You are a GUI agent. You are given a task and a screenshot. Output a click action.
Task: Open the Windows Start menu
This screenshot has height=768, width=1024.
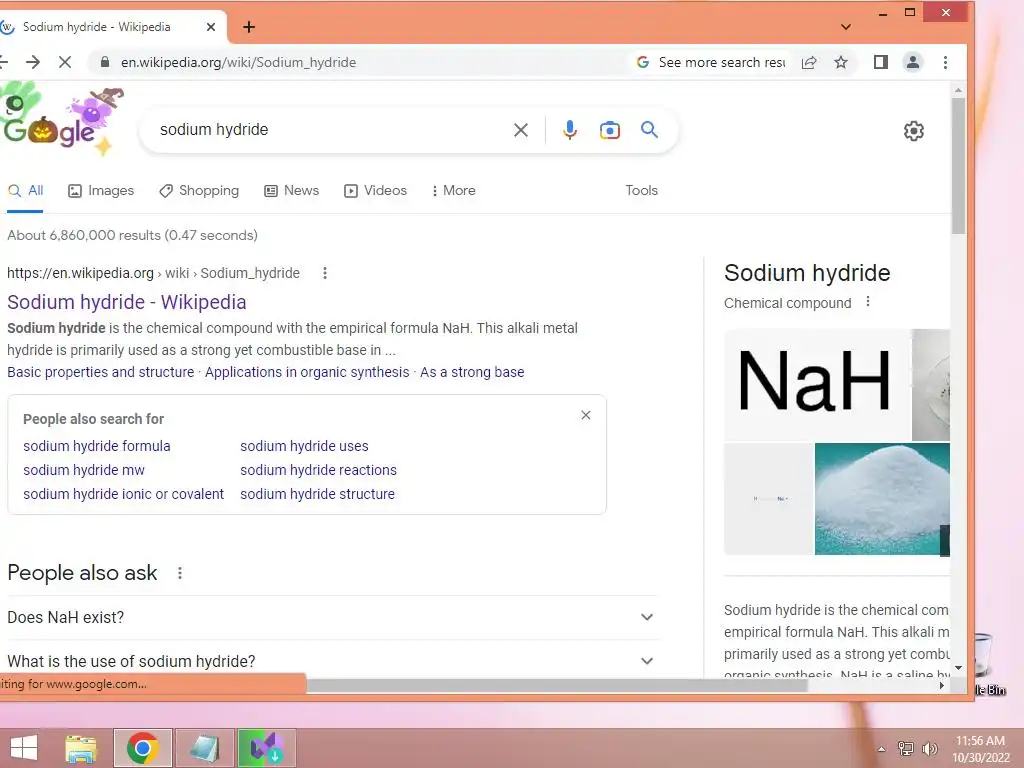coord(24,748)
